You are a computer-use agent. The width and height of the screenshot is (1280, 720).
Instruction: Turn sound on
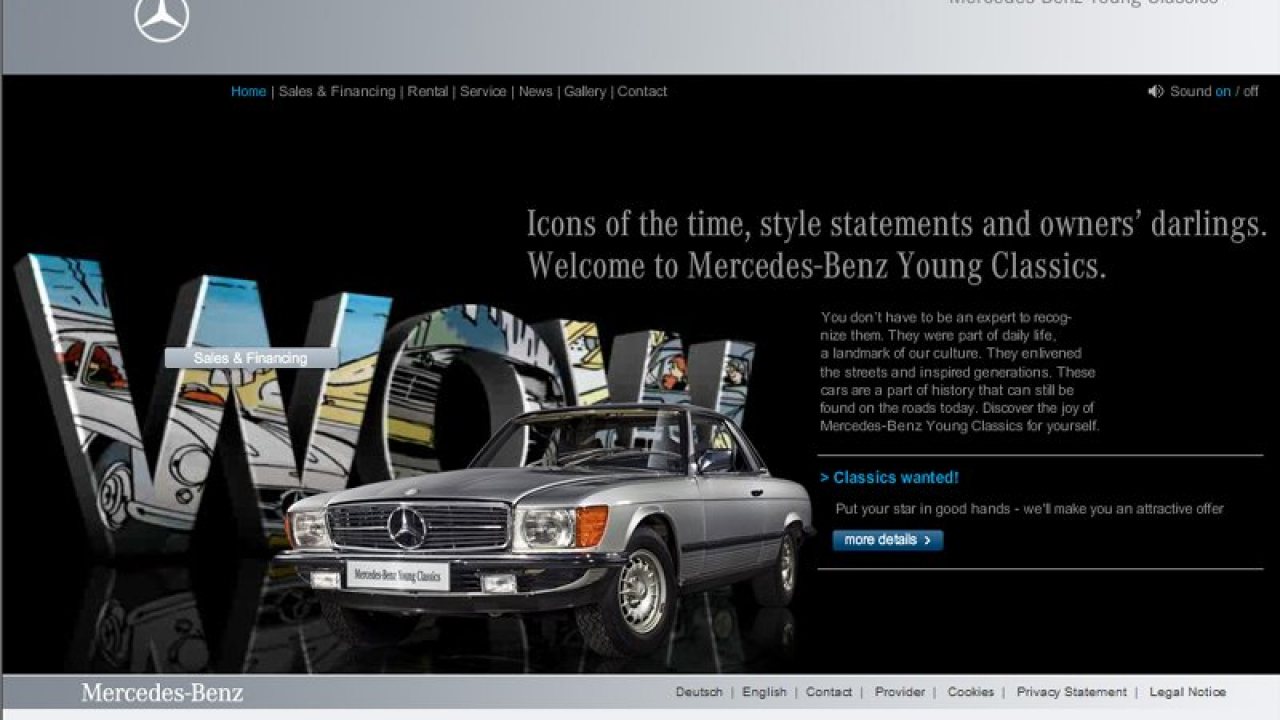coord(1223,91)
